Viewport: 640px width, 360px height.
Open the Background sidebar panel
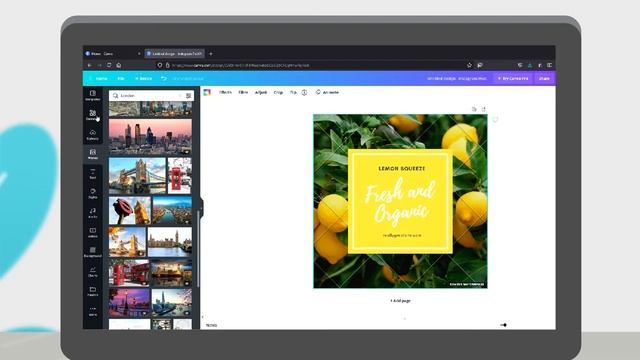tap(93, 252)
